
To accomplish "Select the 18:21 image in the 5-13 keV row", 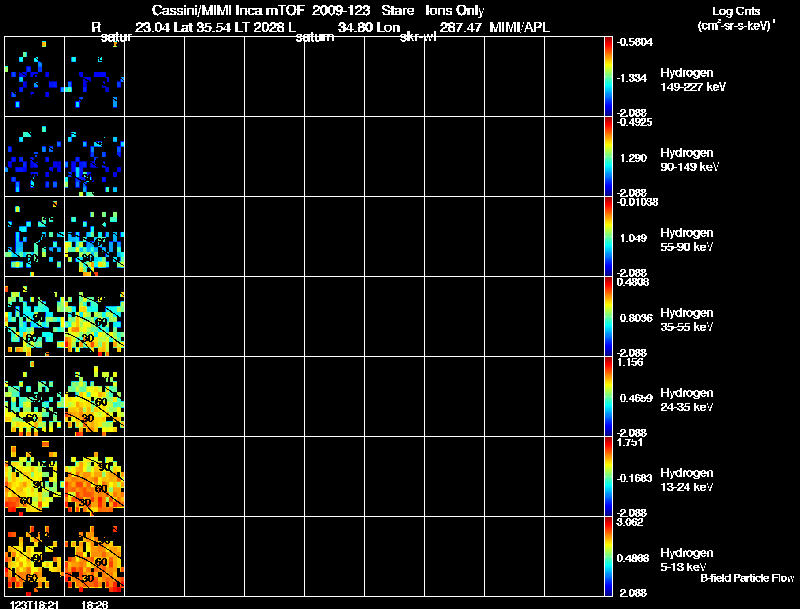I will 35,557.
